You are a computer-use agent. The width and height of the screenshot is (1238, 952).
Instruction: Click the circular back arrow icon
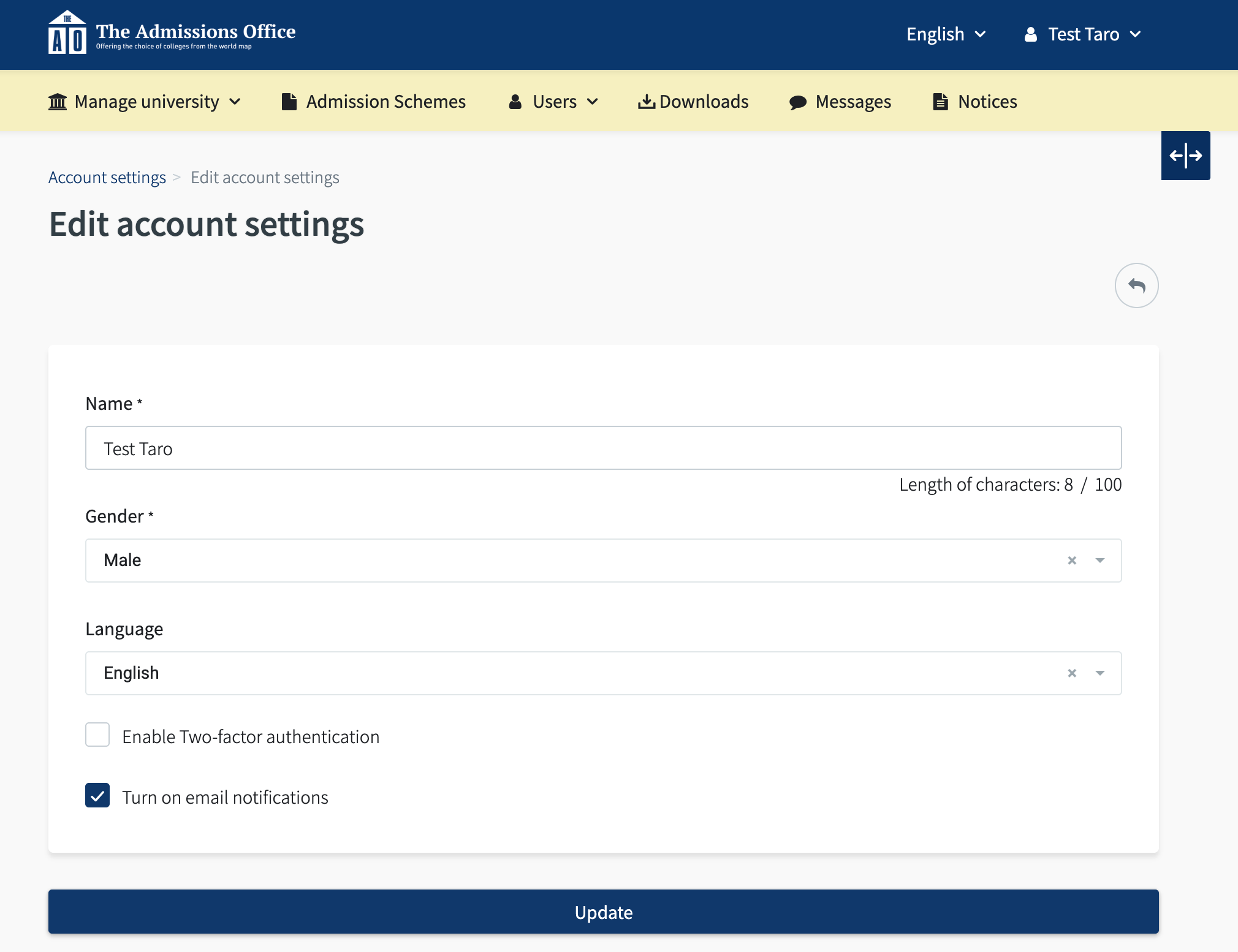(x=1136, y=285)
